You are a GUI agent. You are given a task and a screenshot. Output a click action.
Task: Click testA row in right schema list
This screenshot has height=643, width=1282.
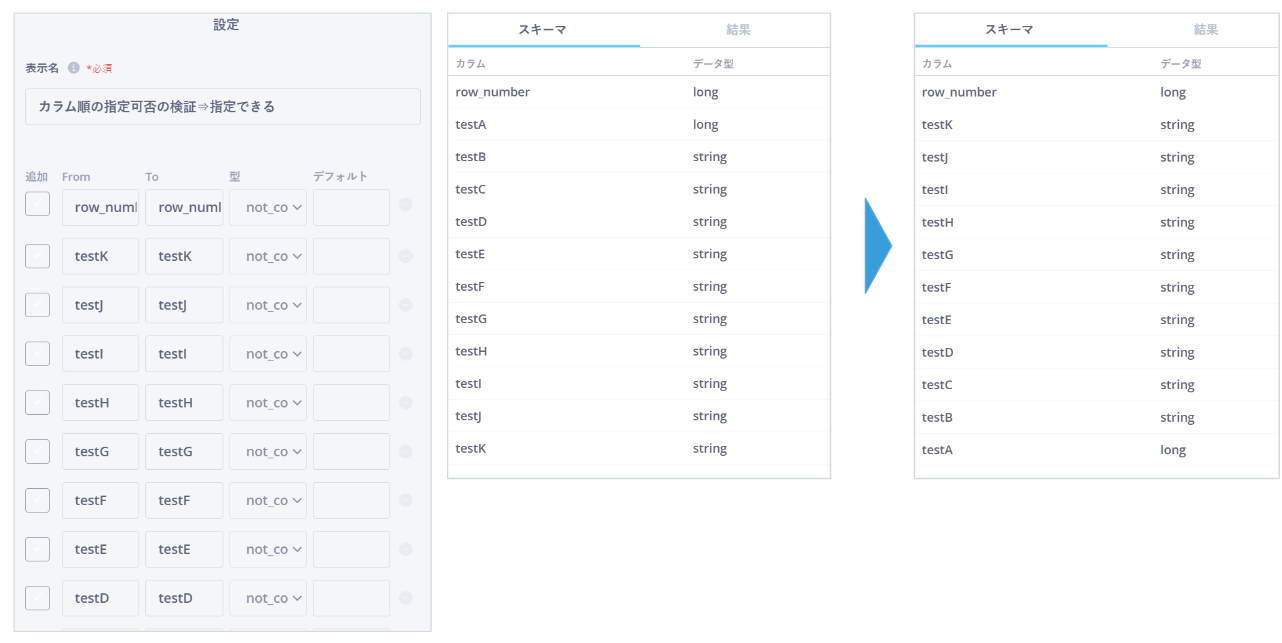pyautogui.click(x=1097, y=450)
